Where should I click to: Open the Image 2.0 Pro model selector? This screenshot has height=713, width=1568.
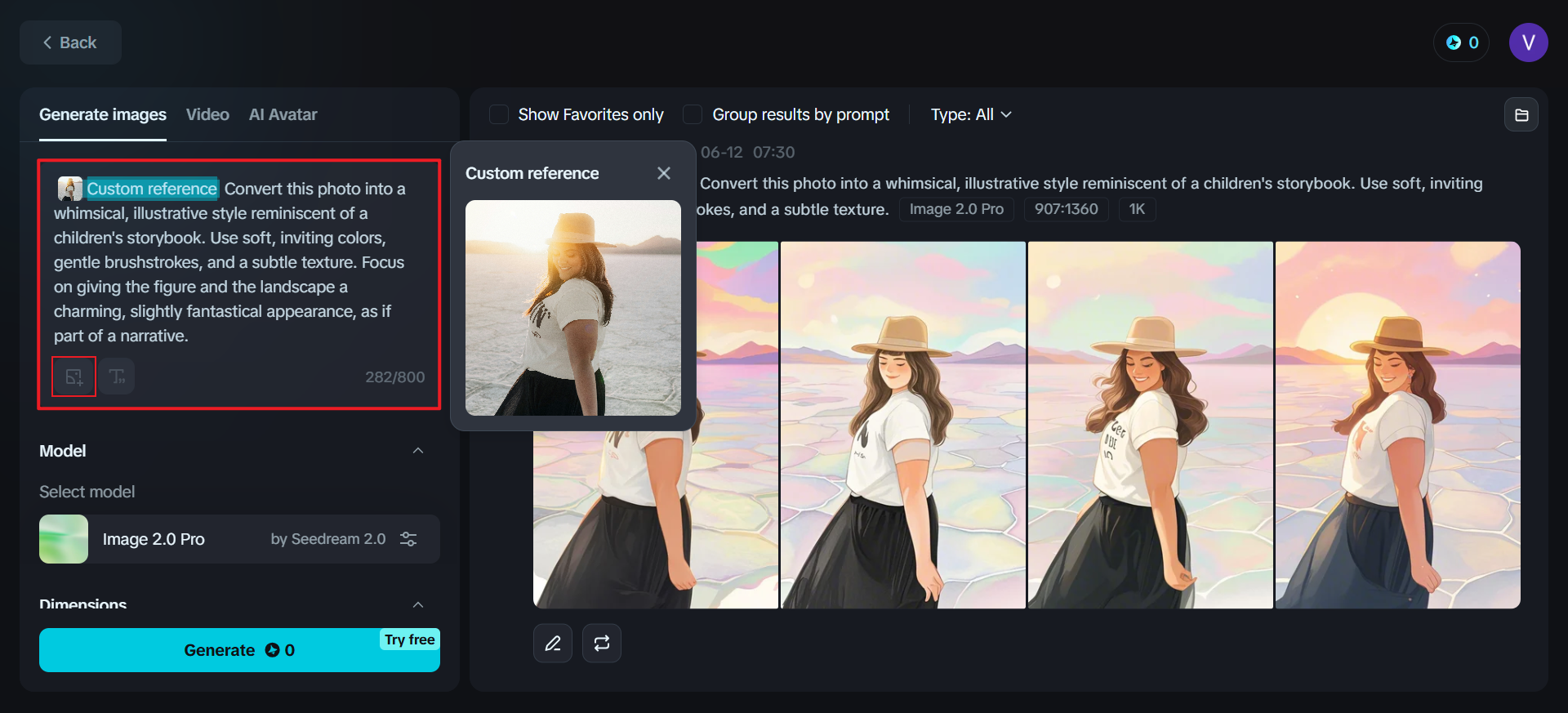[239, 539]
